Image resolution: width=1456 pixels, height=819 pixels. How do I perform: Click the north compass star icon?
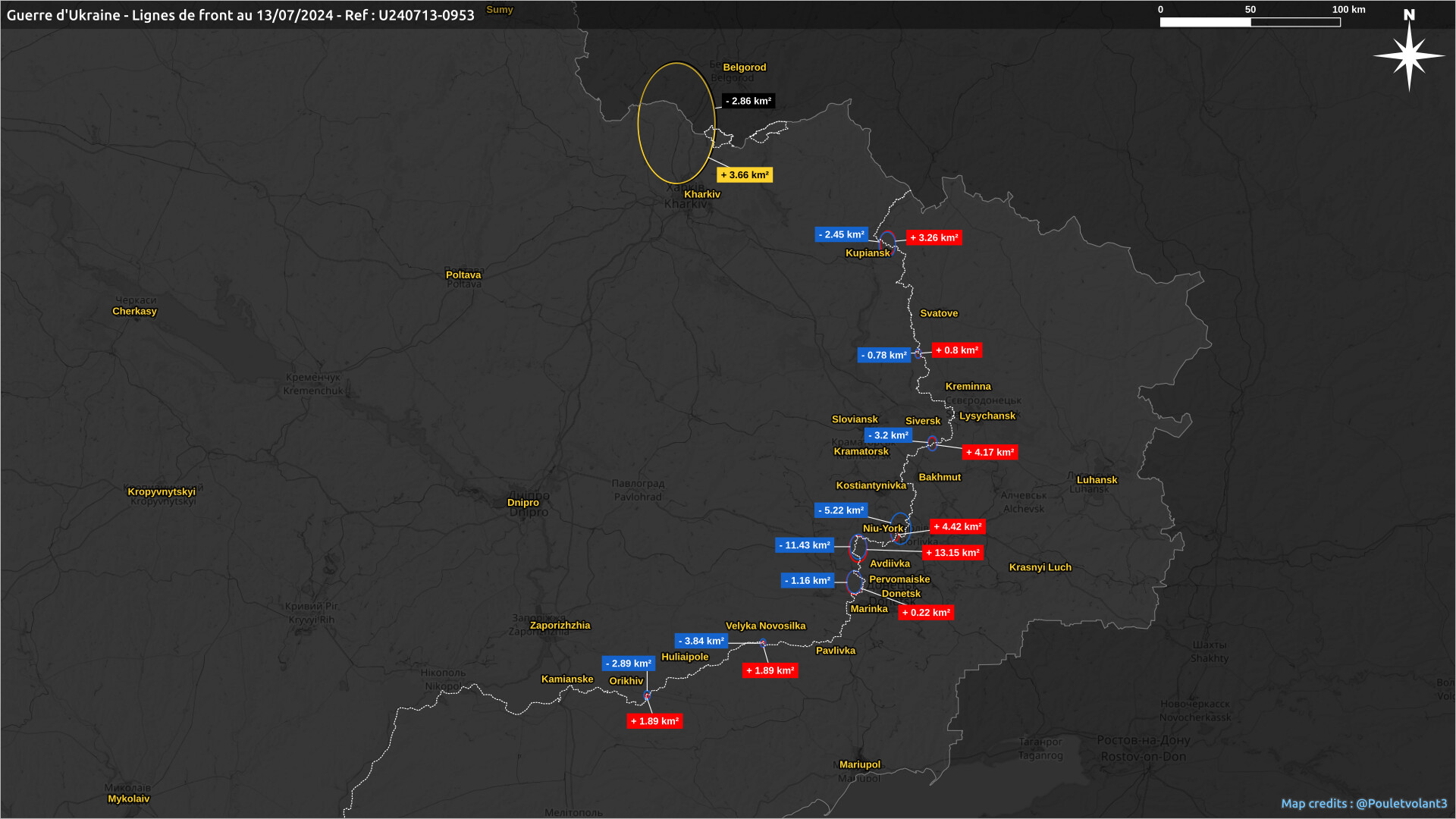click(1409, 55)
